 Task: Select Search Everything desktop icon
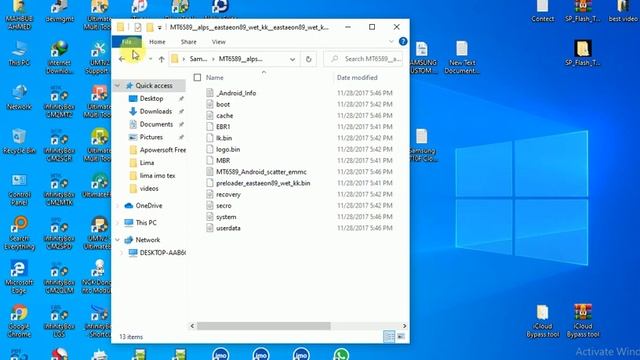click(19, 233)
